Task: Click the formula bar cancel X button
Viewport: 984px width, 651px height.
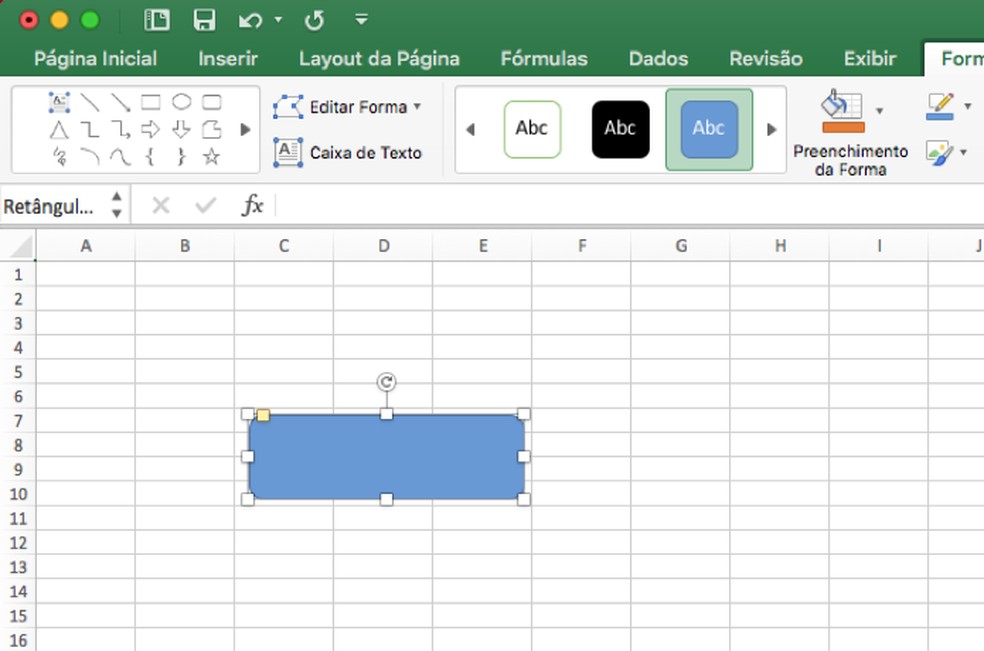Action: click(161, 205)
